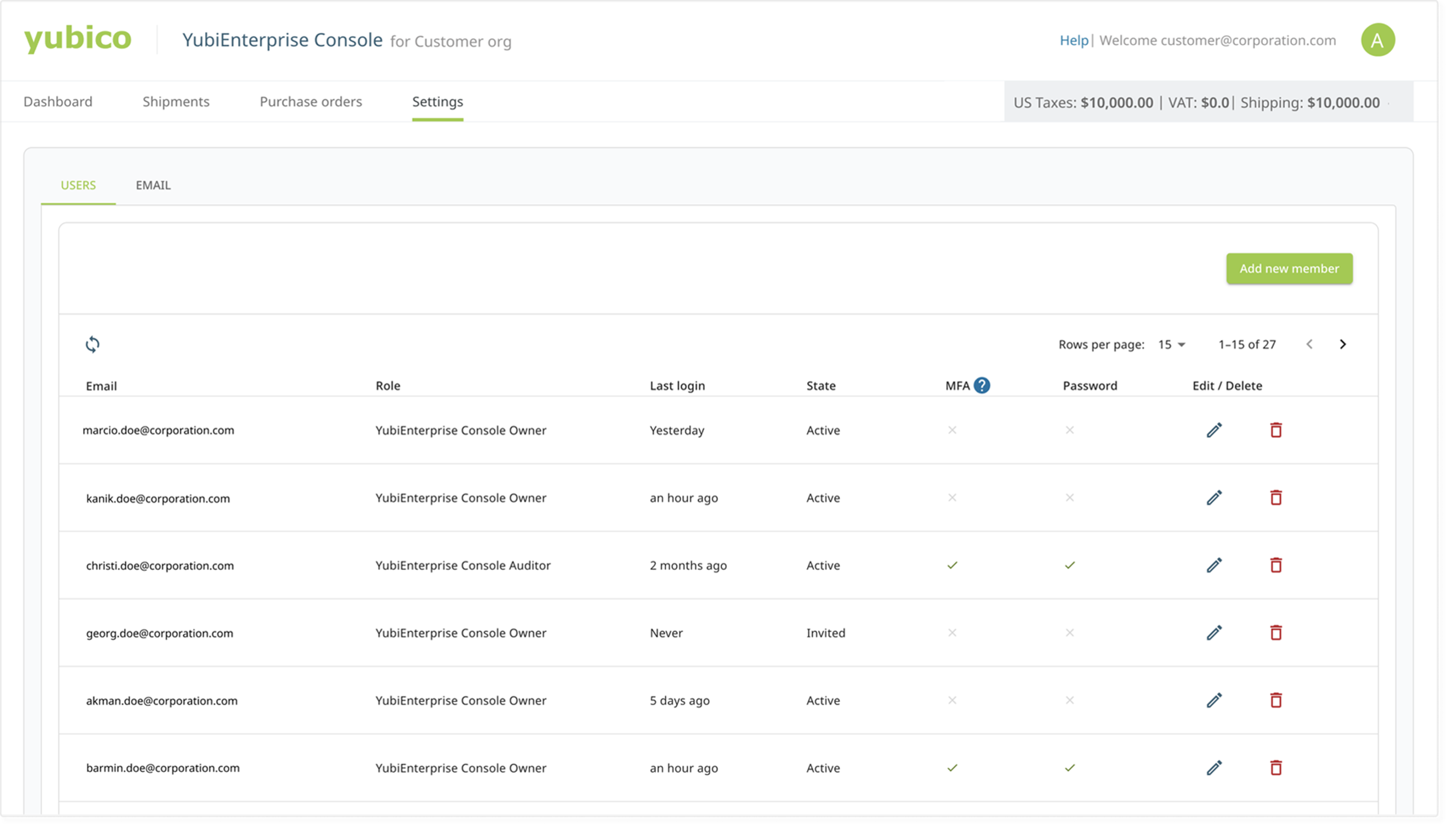Switch to the EMAIL sub-tab
The image size is (1456, 837).
pyautogui.click(x=153, y=185)
